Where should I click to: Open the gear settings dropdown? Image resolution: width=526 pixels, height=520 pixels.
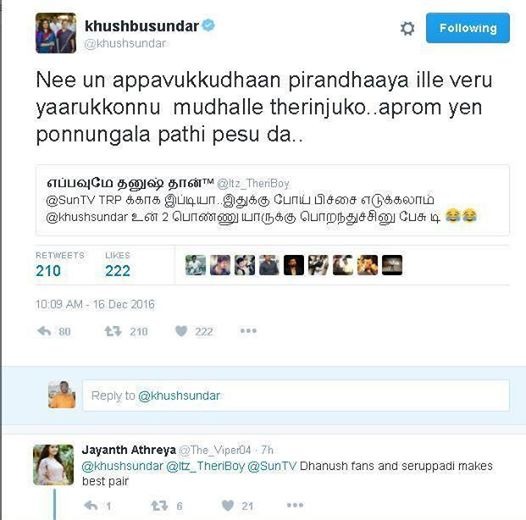point(407,28)
